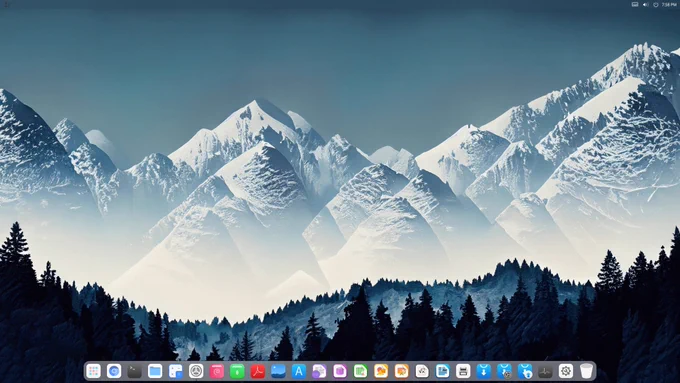Click the small icon at top-left corner
Screen dimensions: 680x383
tap(7, 4)
